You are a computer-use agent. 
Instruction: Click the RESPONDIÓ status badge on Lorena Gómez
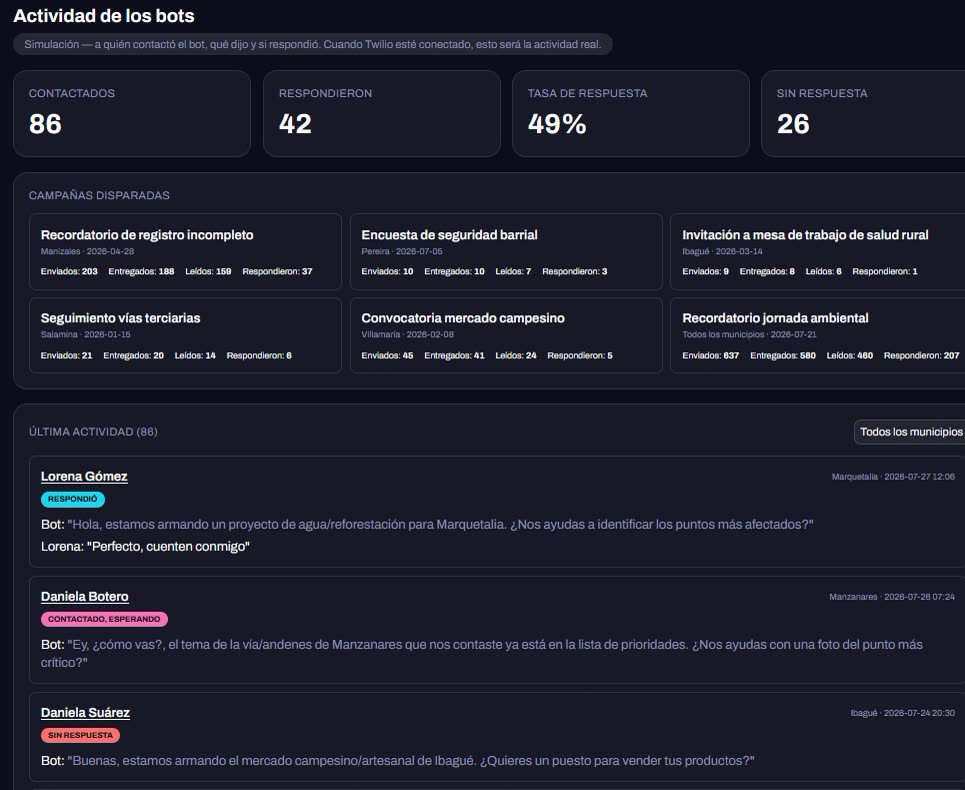(73, 499)
